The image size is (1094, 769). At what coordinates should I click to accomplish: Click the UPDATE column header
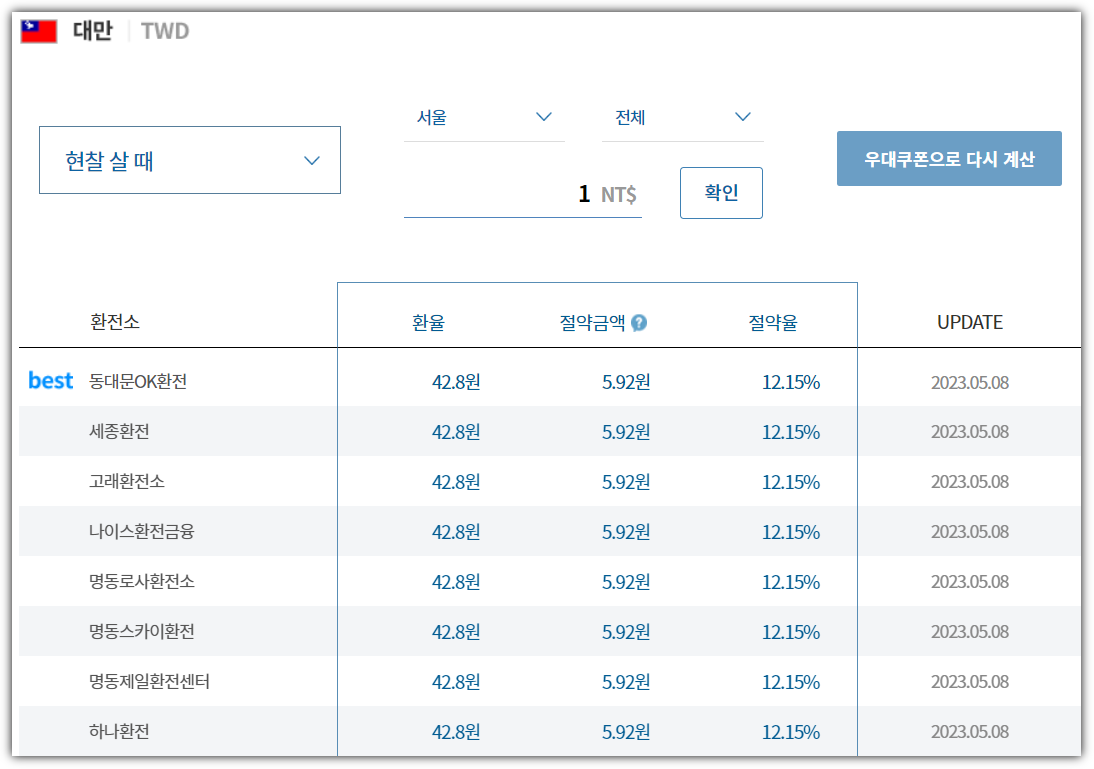click(x=970, y=322)
